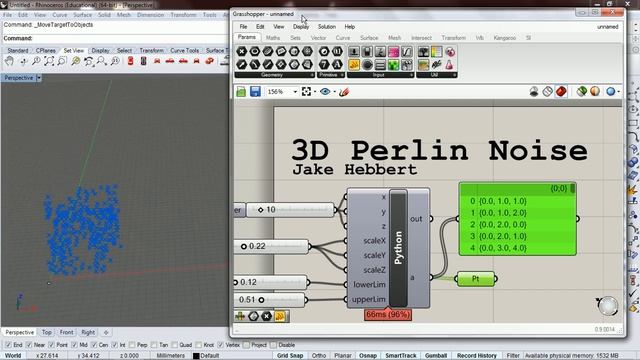The height and width of the screenshot is (360, 640).
Task: Click the highlighted orange icon in Input panel
Action: tap(354, 64)
